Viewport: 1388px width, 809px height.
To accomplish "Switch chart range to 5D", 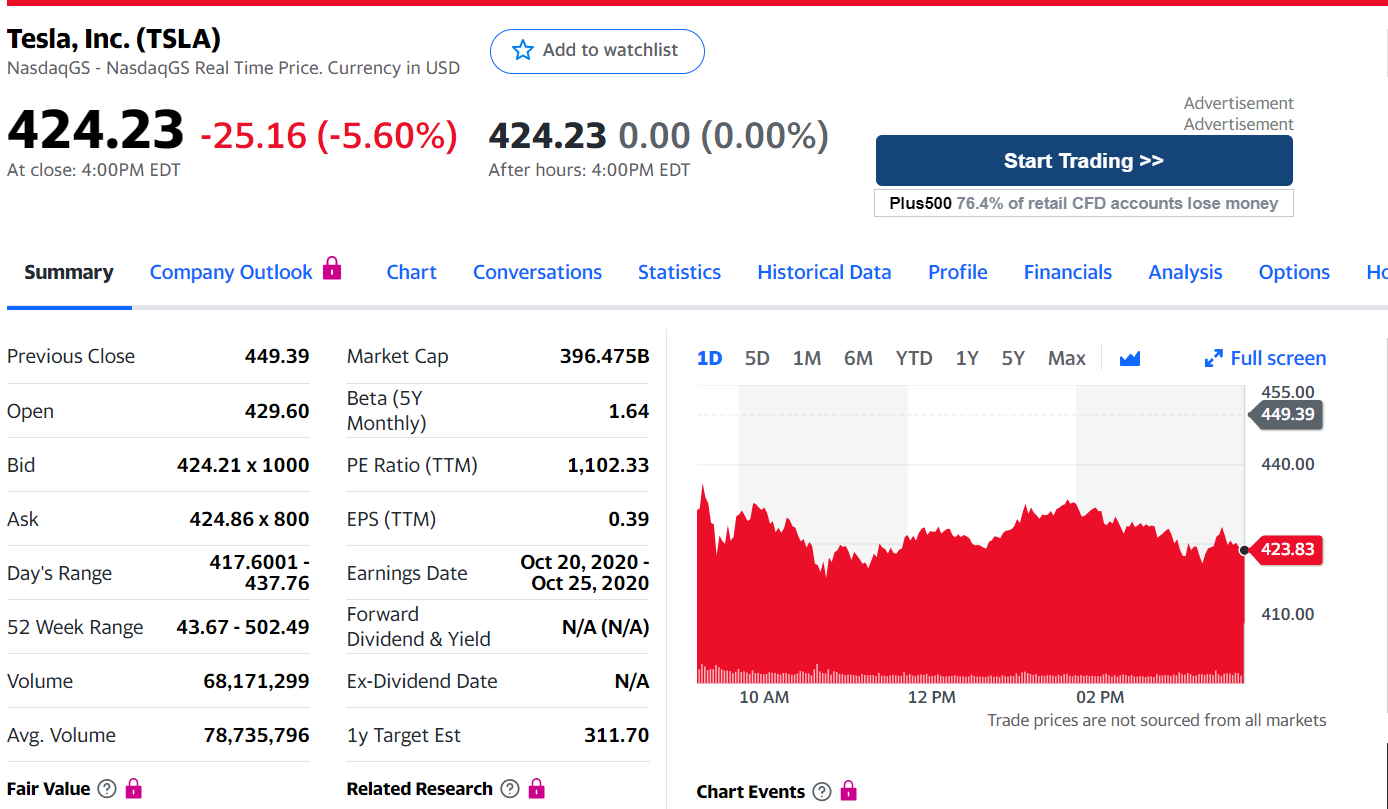I will pos(757,358).
